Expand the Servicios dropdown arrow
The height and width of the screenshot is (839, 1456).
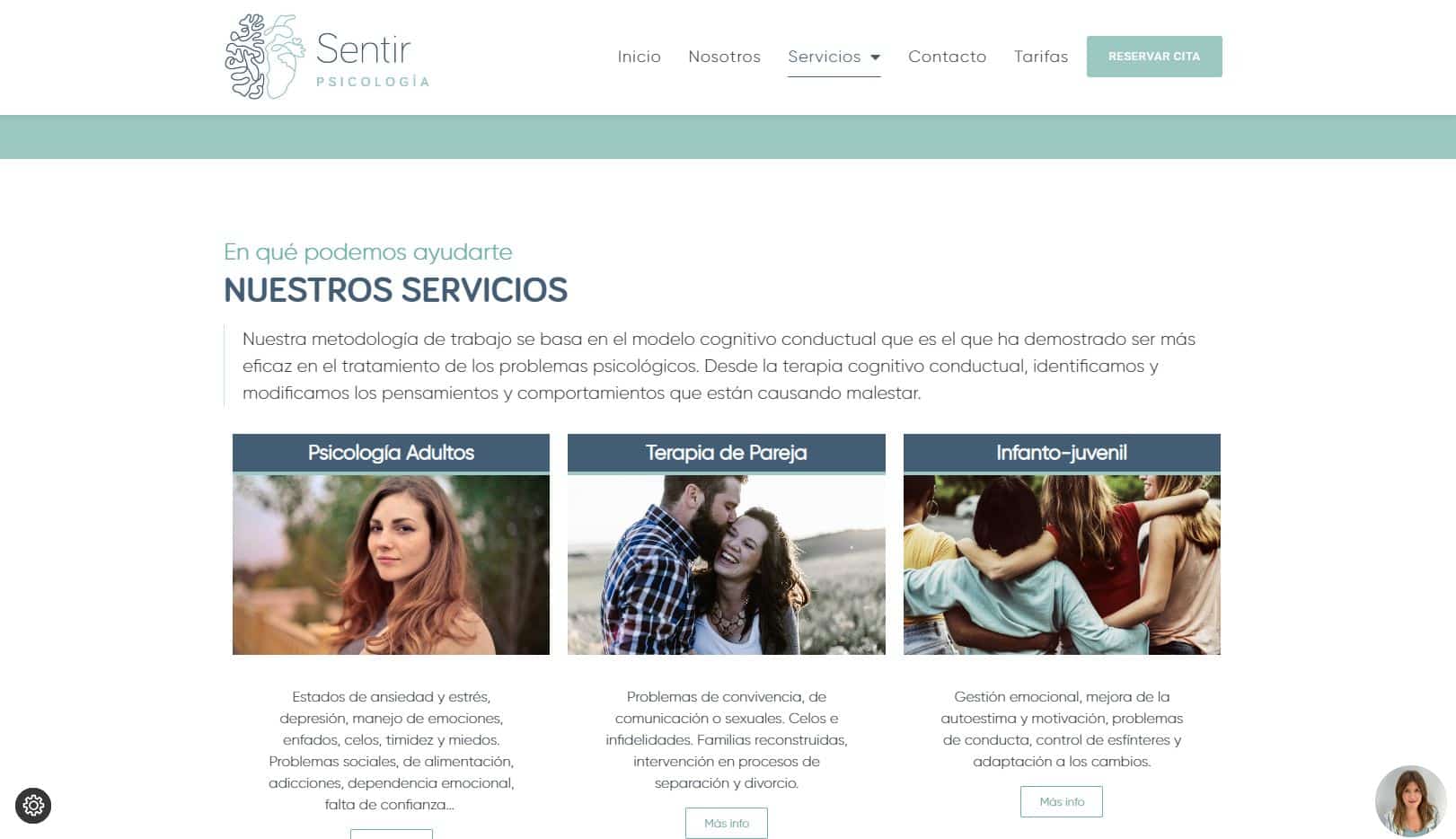pos(876,57)
